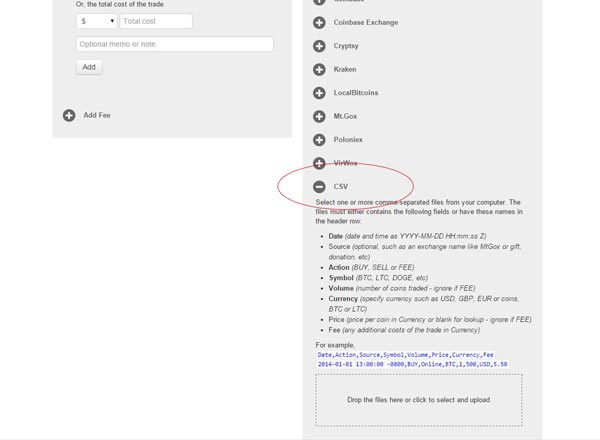Click the Coinbase Exchange label
The width and height of the screenshot is (600, 440).
point(366,23)
